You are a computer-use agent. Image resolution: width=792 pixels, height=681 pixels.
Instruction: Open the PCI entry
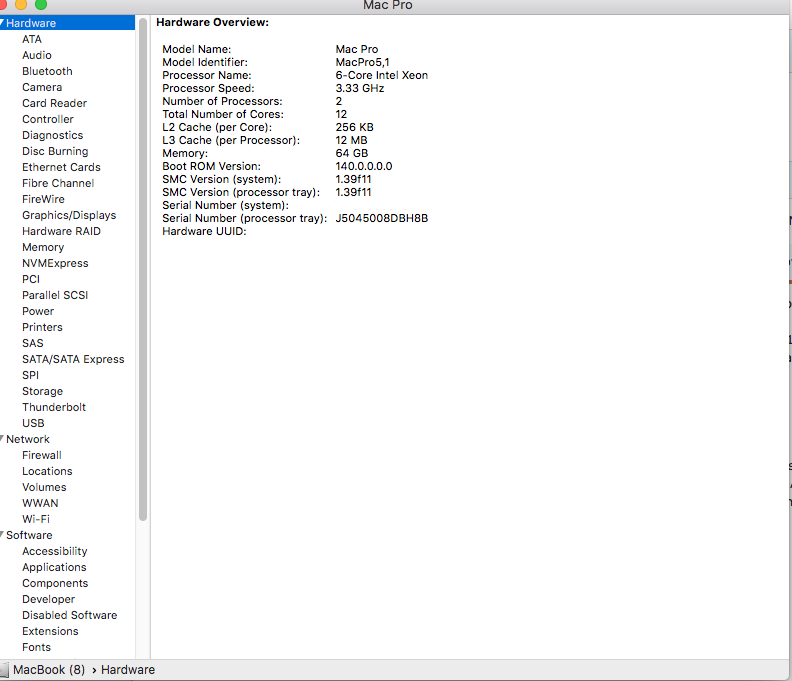[31, 279]
